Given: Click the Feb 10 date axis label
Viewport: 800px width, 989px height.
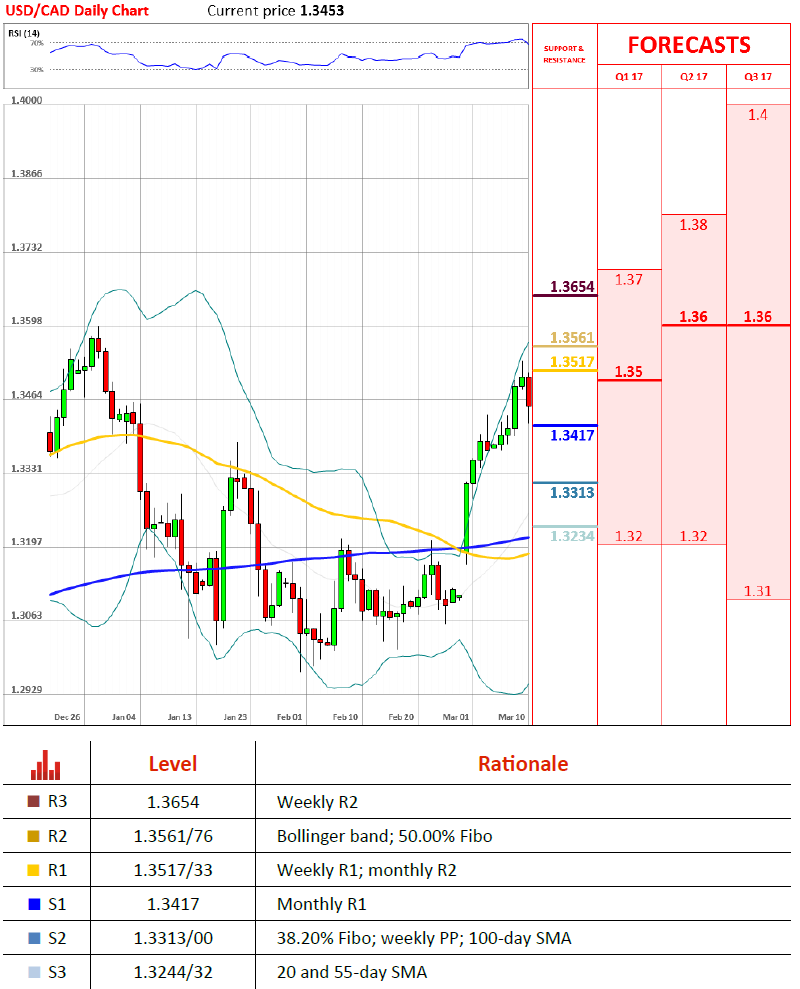Looking at the screenshot, I should [x=345, y=717].
